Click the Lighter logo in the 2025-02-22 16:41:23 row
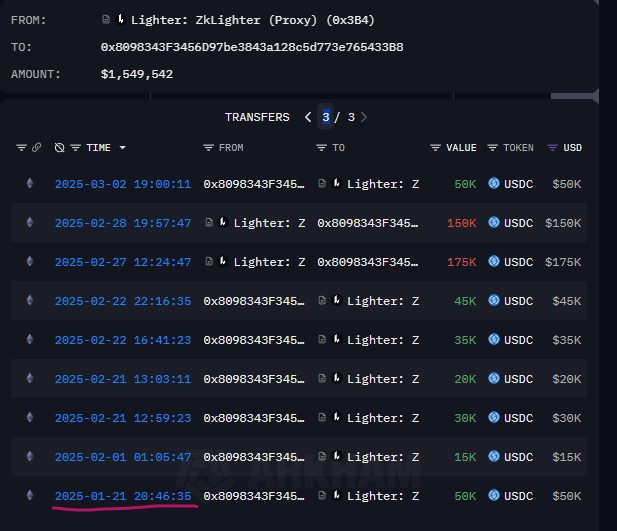Screen dimensions: 617x531 337,339
